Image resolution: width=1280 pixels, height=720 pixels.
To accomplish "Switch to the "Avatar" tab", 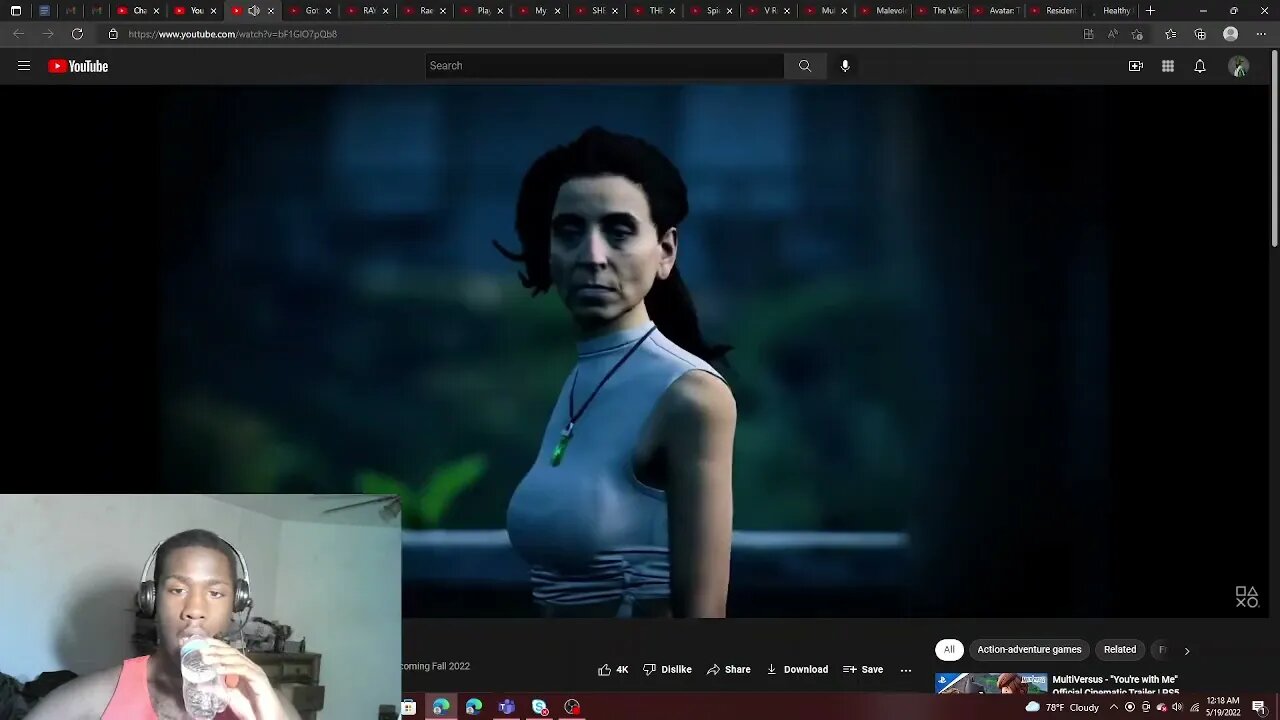I will point(997,11).
